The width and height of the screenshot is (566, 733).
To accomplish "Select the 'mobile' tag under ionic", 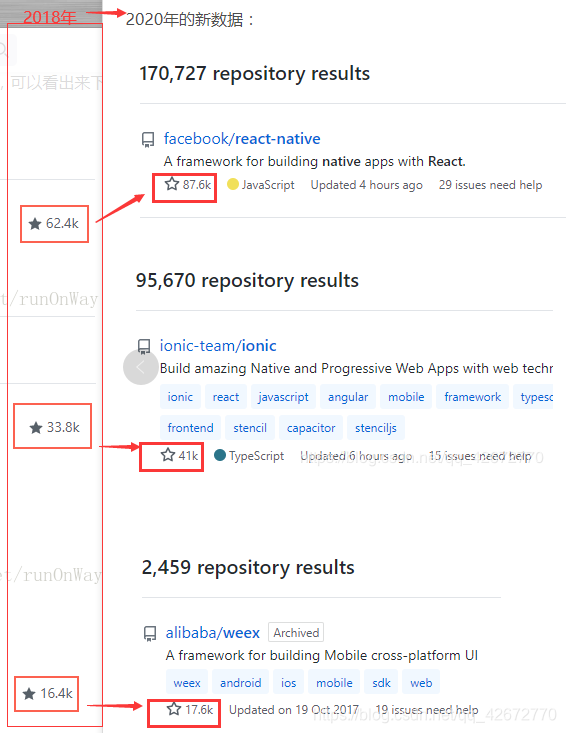I will point(406,397).
